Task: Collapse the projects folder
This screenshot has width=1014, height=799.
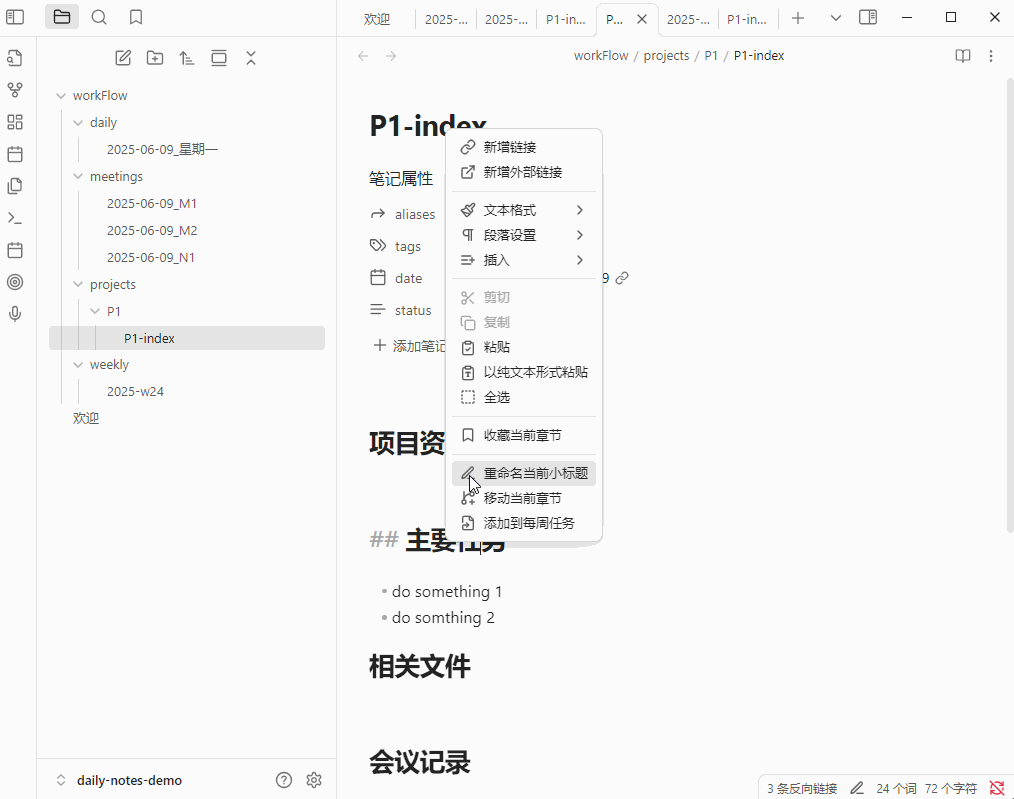Action: tap(78, 284)
